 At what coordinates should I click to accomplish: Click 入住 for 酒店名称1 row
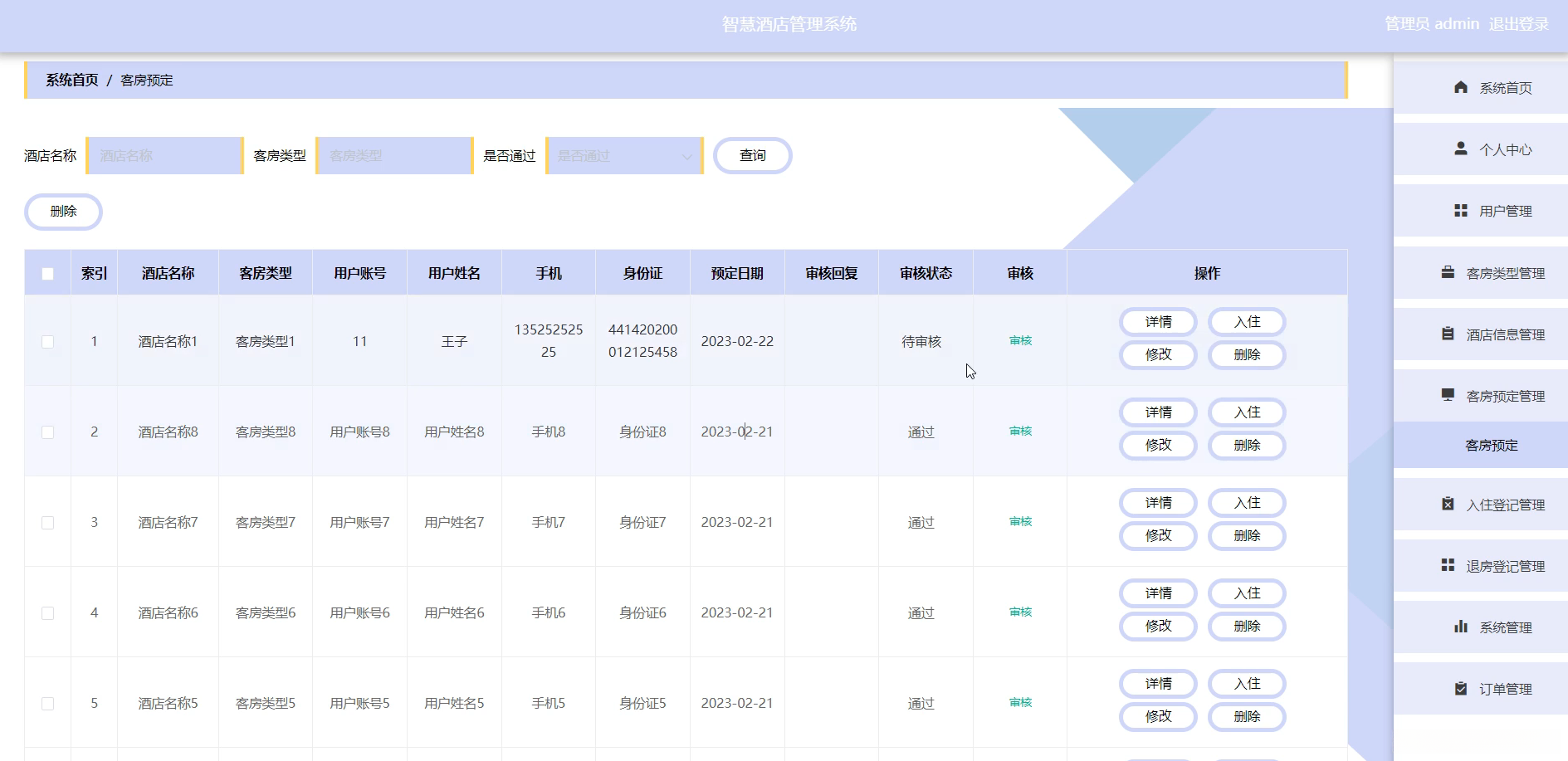[x=1248, y=322]
